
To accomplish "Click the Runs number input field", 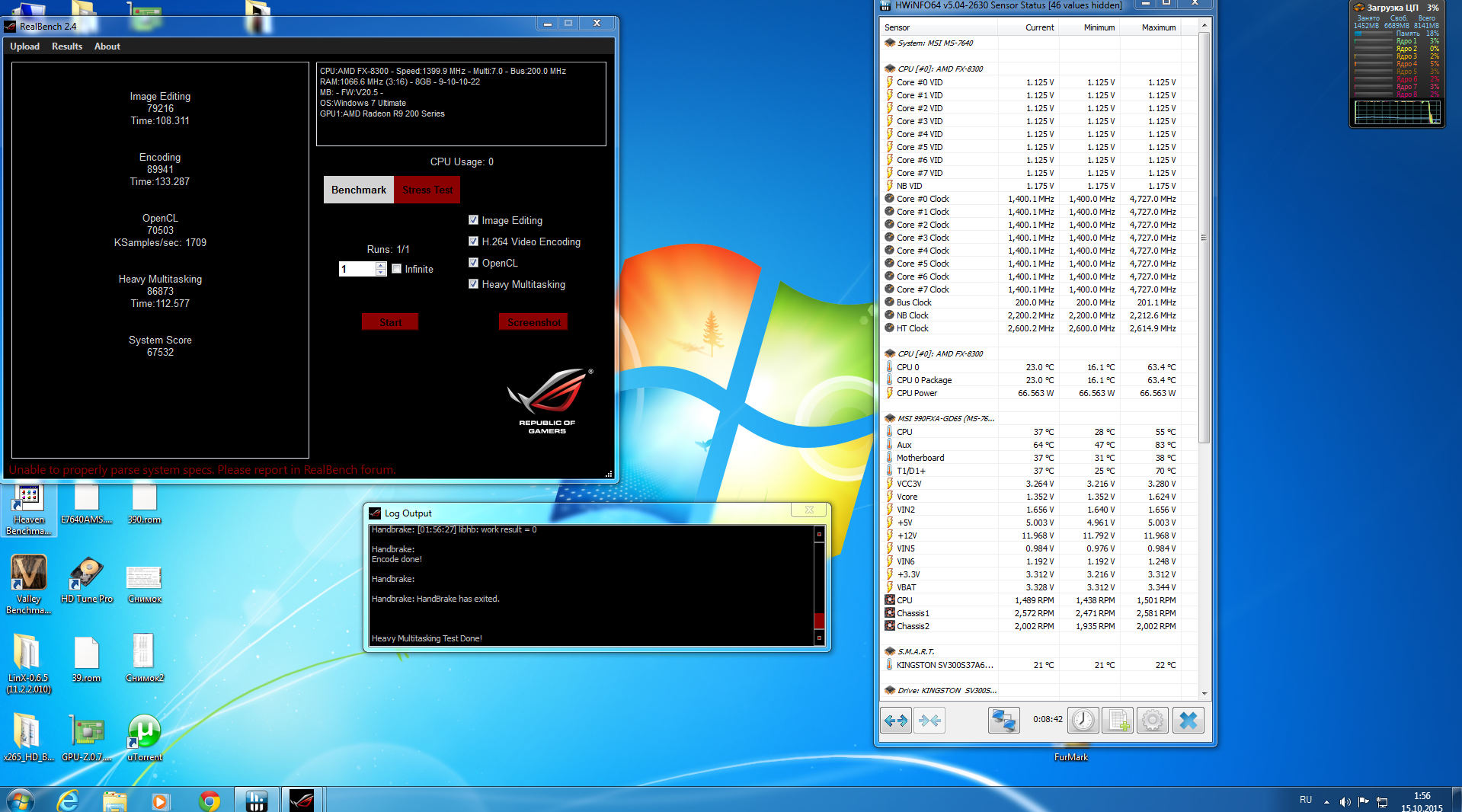I will tap(357, 269).
